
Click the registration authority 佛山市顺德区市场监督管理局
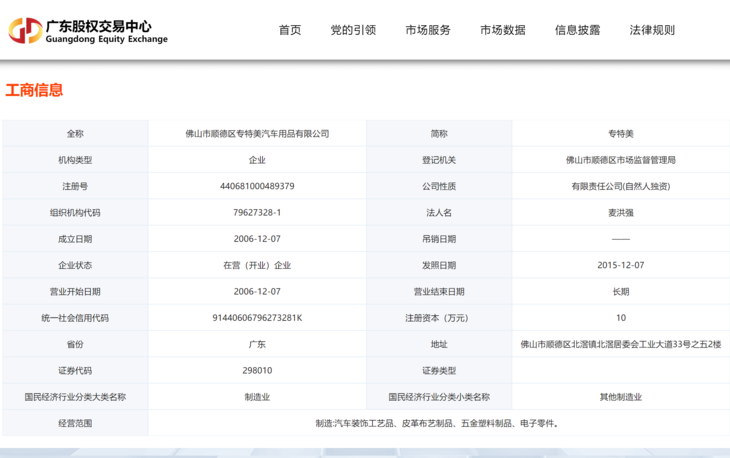[x=620, y=160]
